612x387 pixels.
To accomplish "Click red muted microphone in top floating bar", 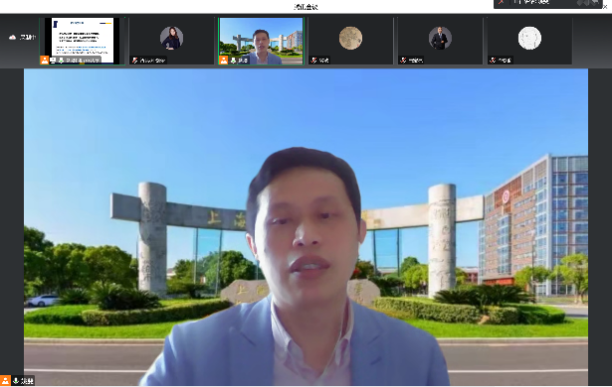I will click(502, 2).
